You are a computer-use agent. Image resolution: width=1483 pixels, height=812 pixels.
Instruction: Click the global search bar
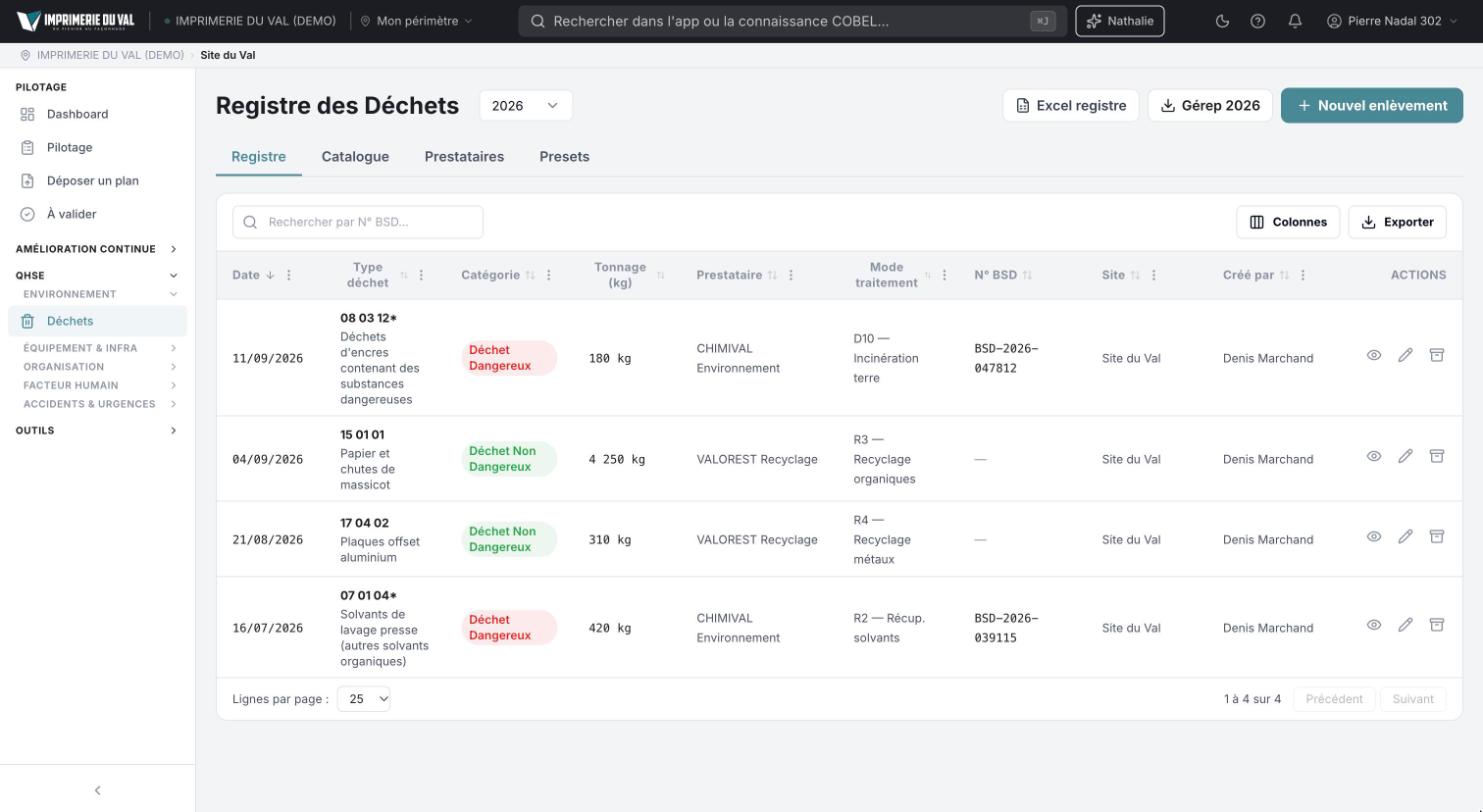coord(792,21)
